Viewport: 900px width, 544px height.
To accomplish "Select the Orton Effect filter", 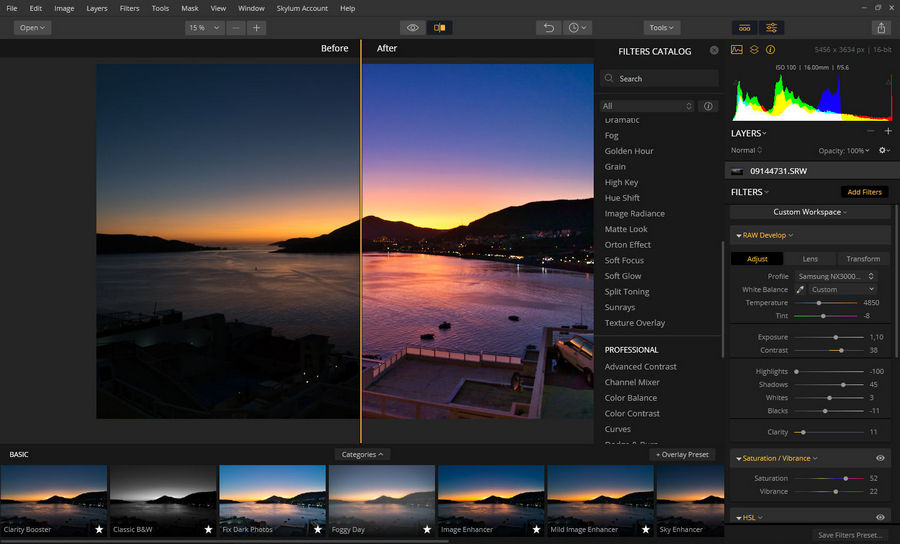I will (x=627, y=244).
